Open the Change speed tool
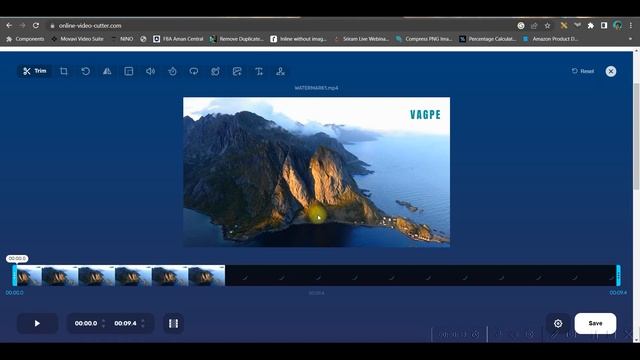 tap(172, 71)
